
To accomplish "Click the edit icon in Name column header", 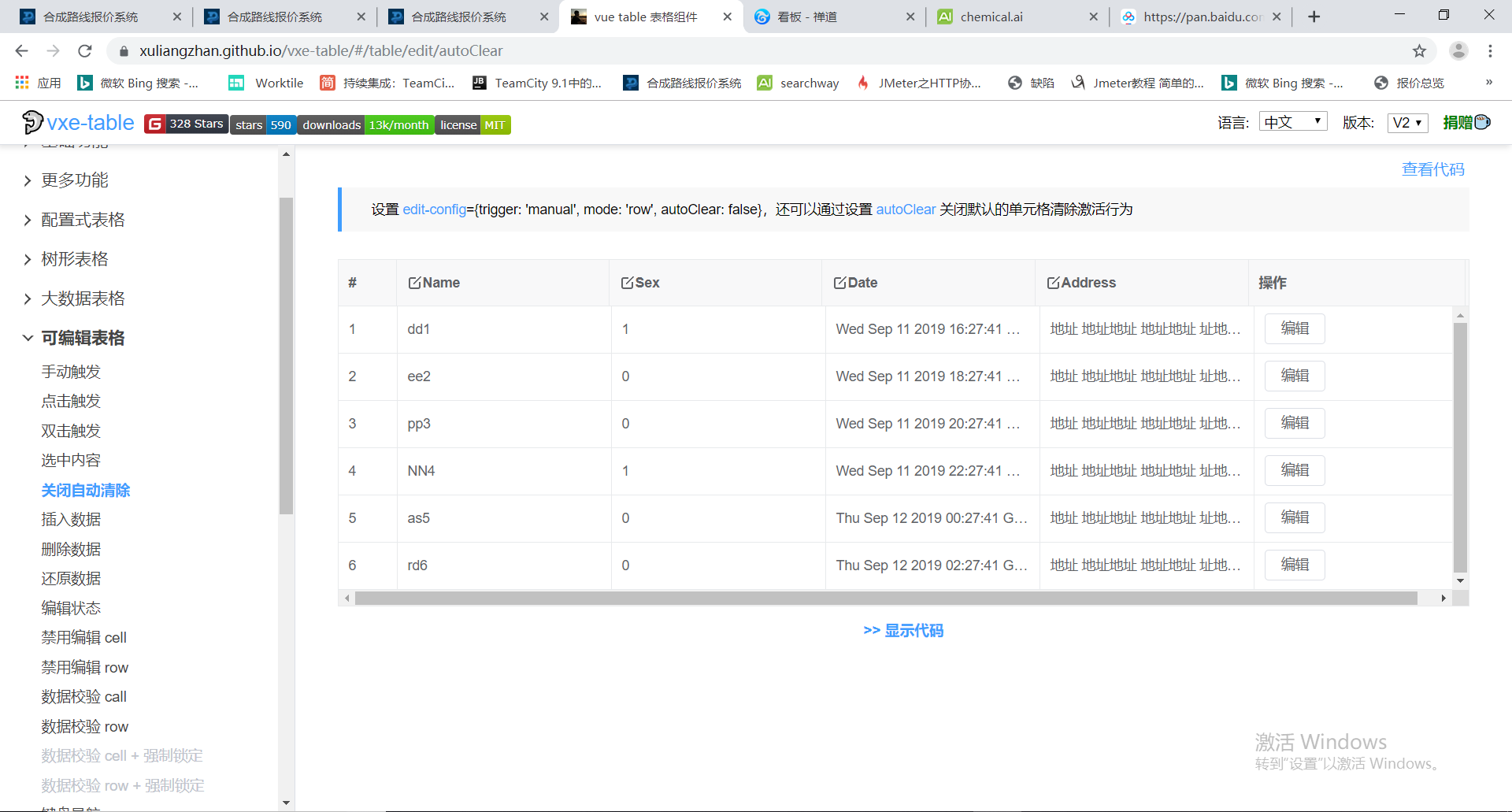I will (x=414, y=283).
